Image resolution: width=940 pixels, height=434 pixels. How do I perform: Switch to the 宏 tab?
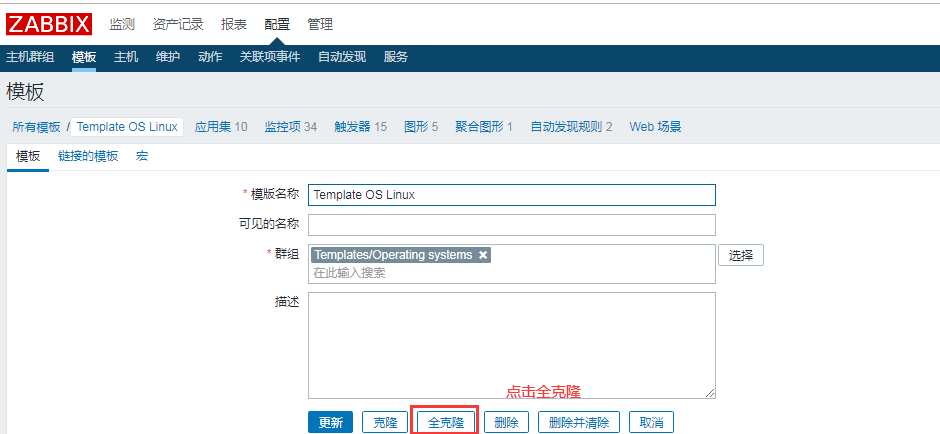click(142, 156)
